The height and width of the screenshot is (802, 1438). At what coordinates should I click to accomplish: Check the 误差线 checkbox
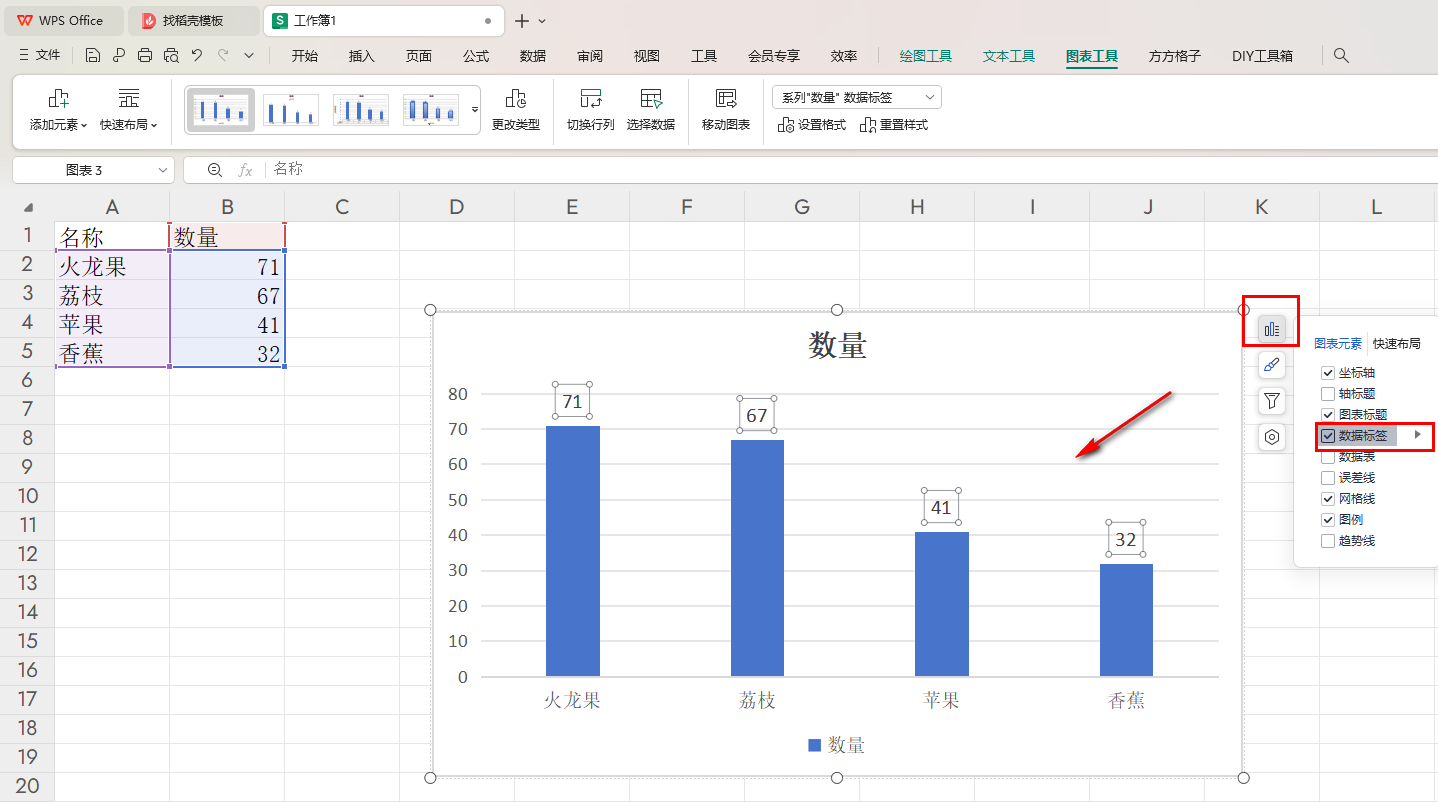pyautogui.click(x=1328, y=478)
